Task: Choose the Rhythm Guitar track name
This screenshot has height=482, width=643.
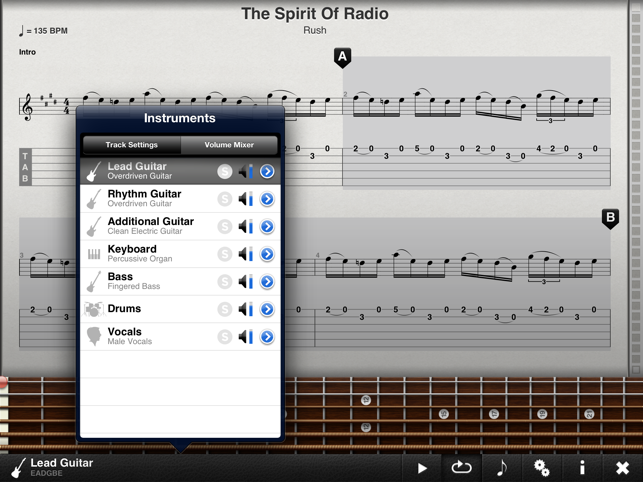Action: [144, 194]
